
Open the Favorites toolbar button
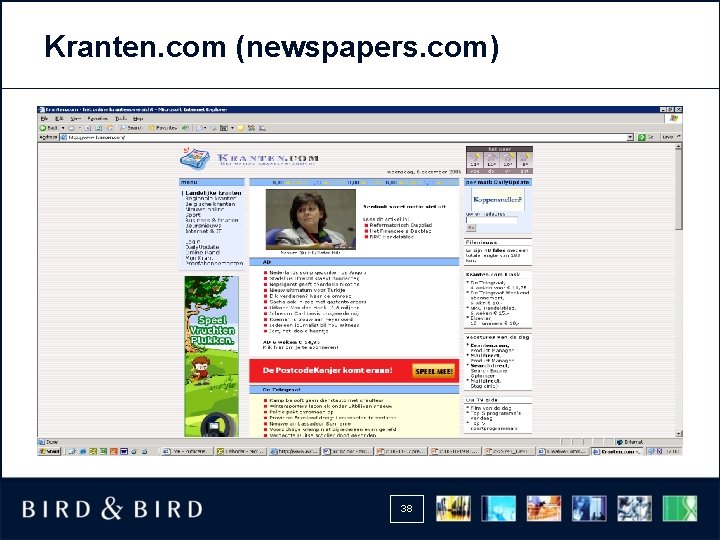[163, 128]
